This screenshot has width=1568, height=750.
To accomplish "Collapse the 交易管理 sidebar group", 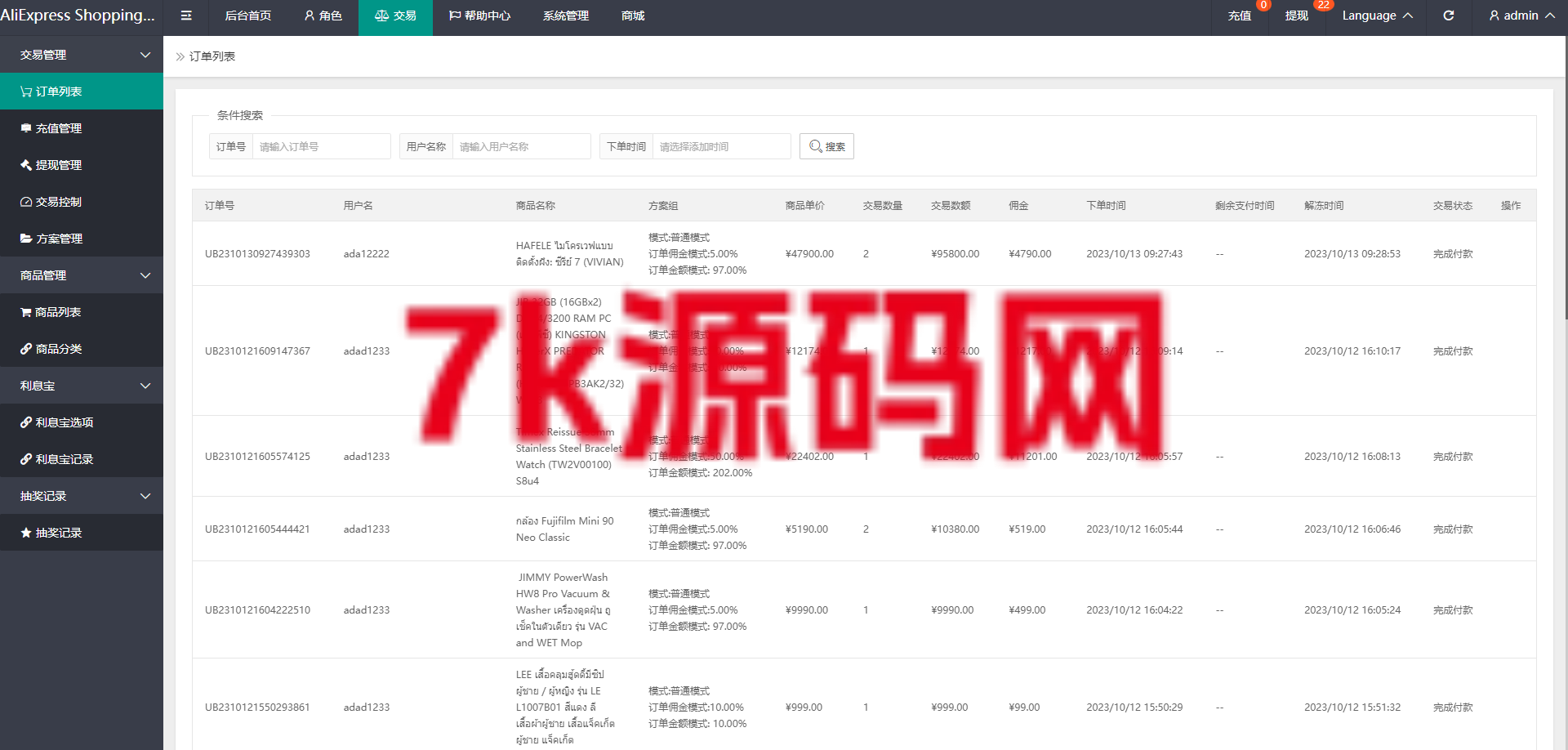I will pyautogui.click(x=82, y=55).
